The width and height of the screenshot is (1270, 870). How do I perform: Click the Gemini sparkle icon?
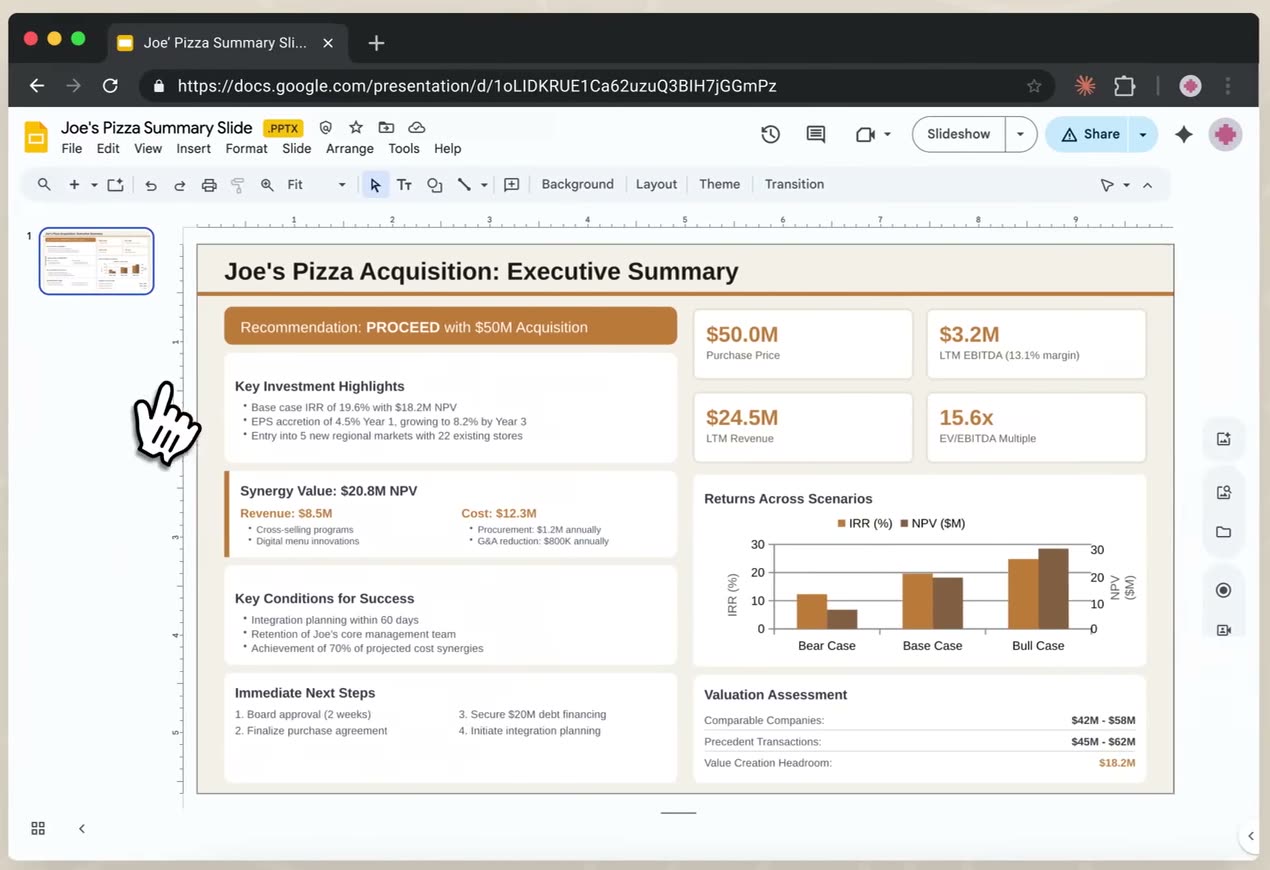(1184, 134)
